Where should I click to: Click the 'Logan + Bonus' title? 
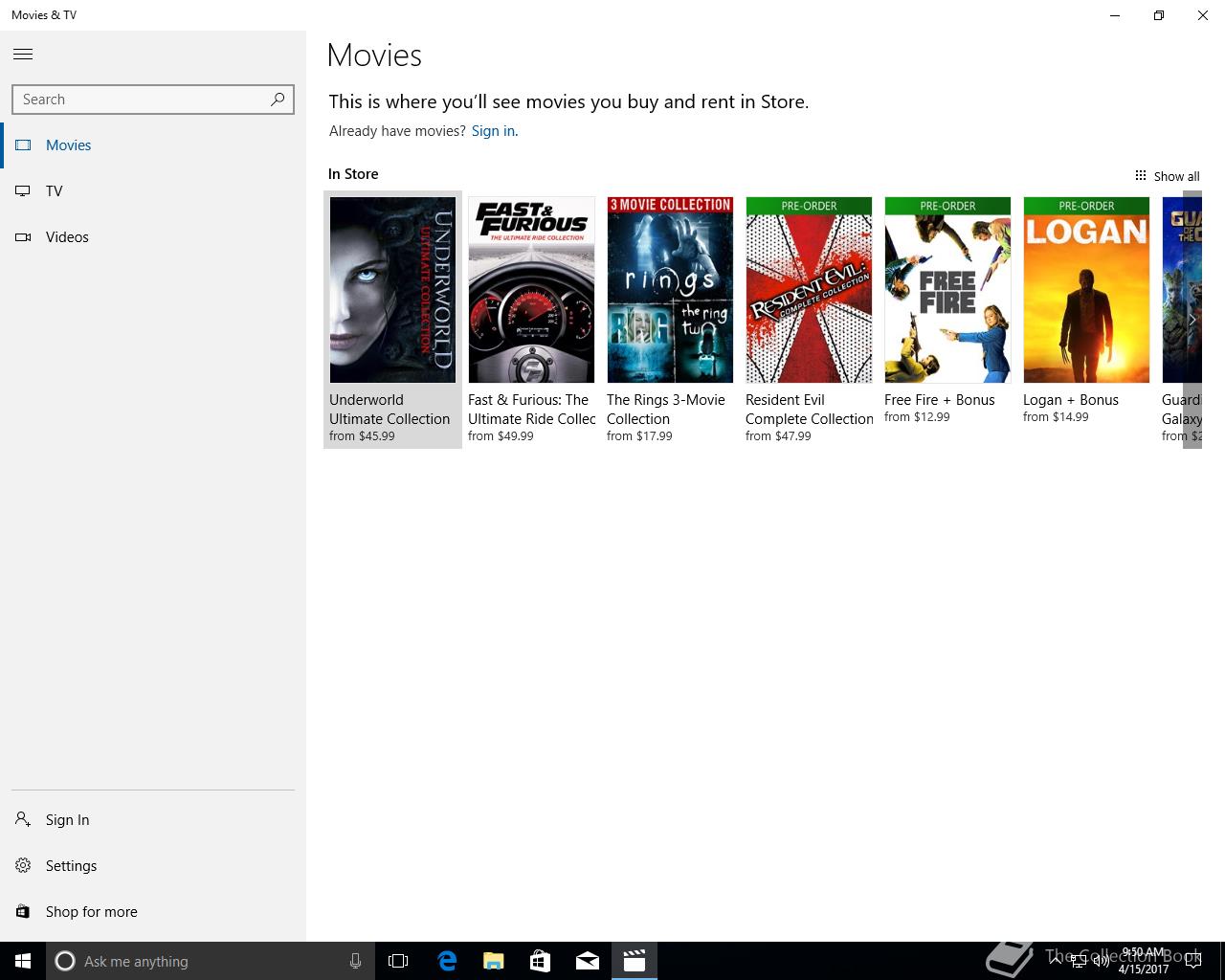click(x=1071, y=400)
